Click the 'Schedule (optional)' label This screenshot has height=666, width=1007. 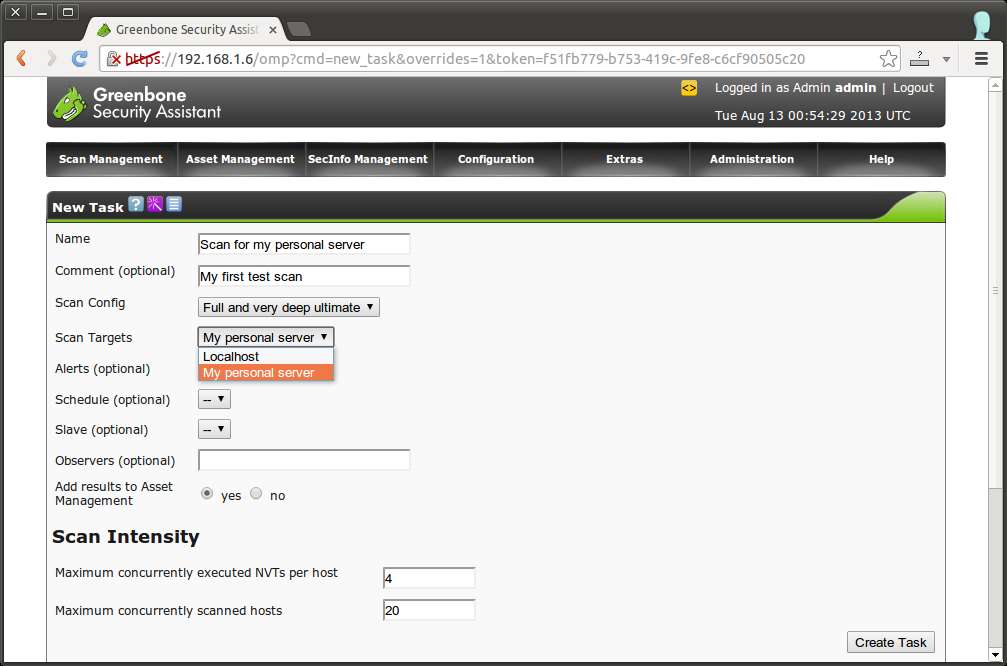pos(112,399)
